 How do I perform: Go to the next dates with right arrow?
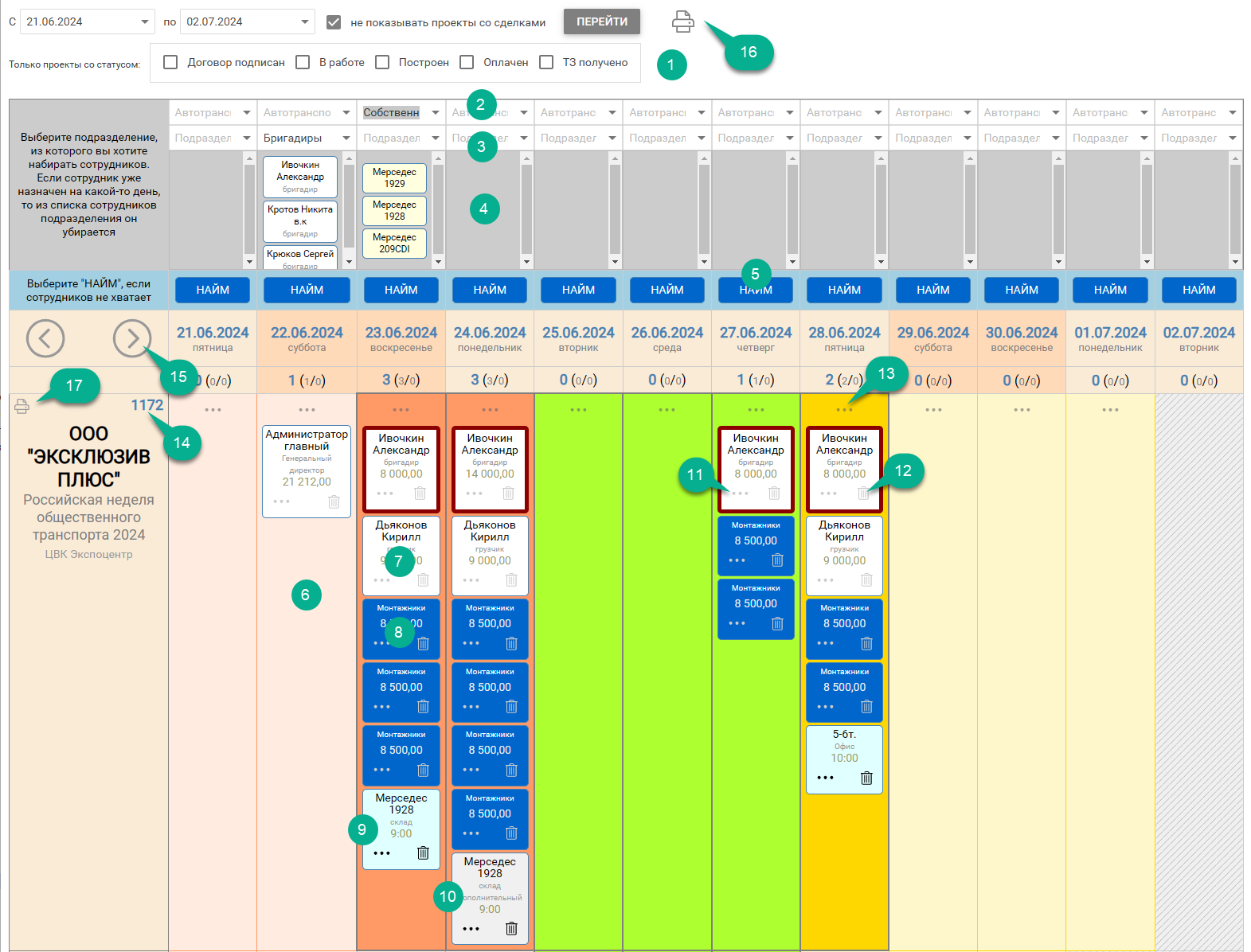point(131,338)
